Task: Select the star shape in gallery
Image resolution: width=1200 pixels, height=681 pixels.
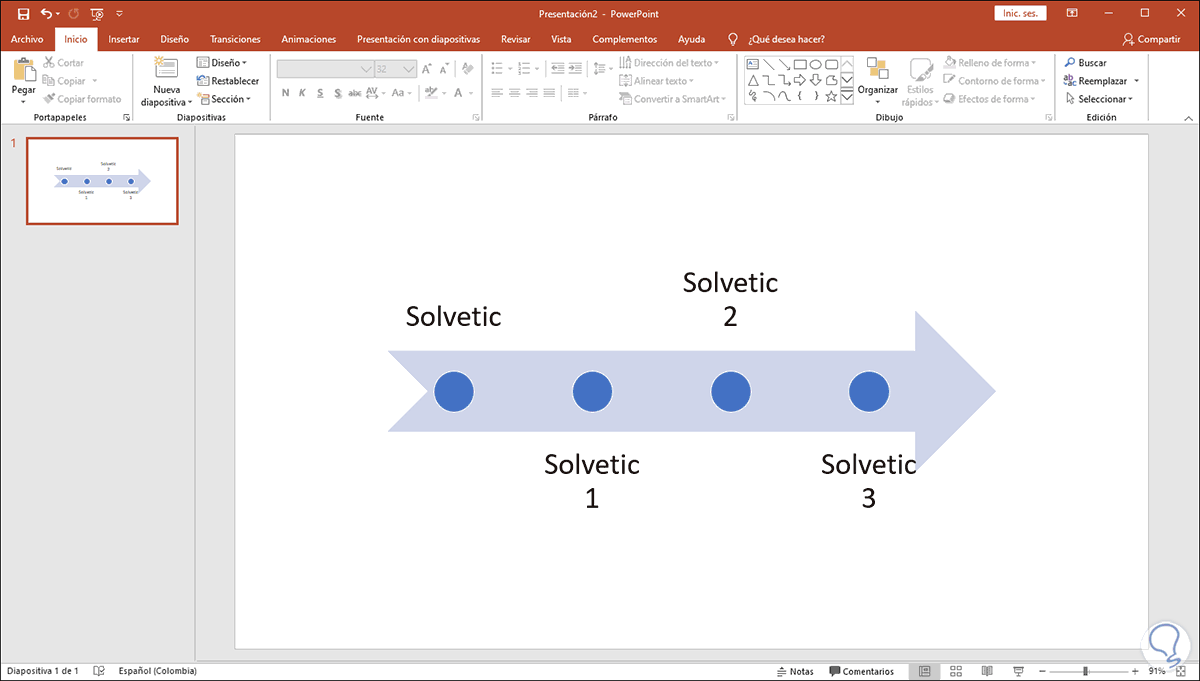Action: coord(830,96)
